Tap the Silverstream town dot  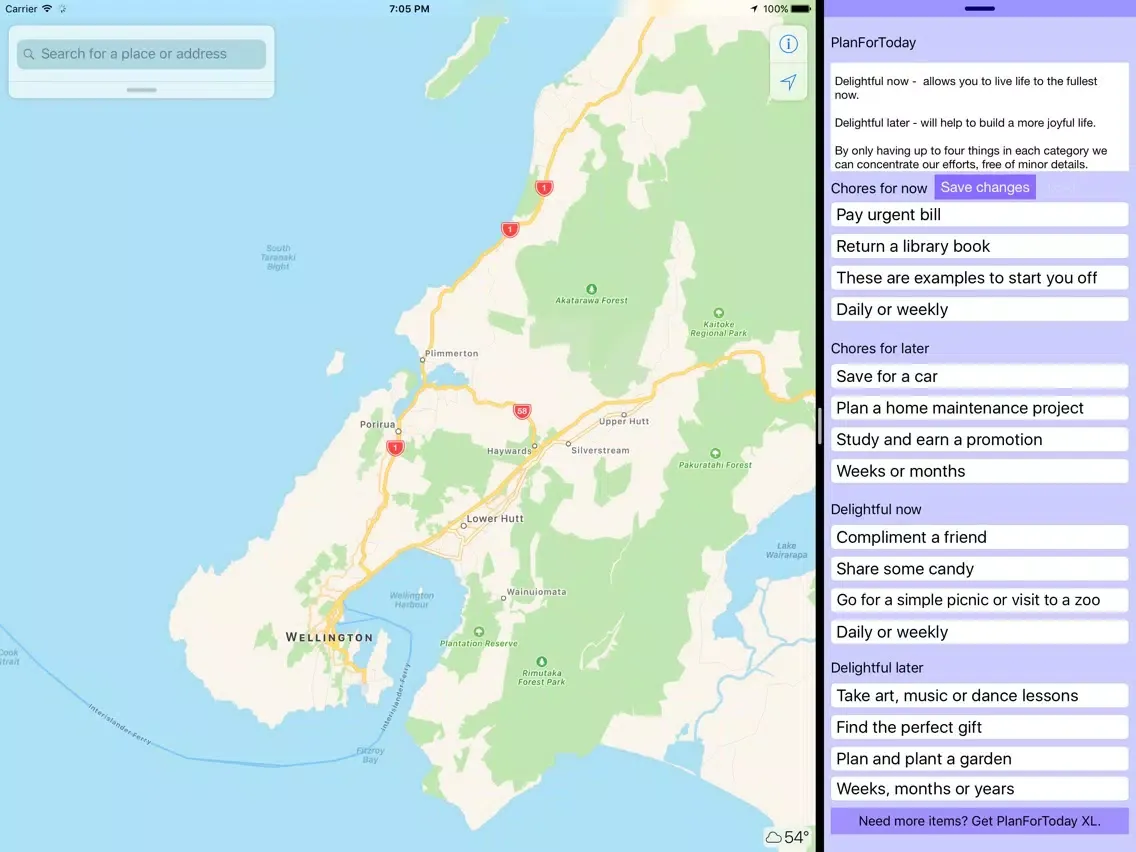point(568,443)
